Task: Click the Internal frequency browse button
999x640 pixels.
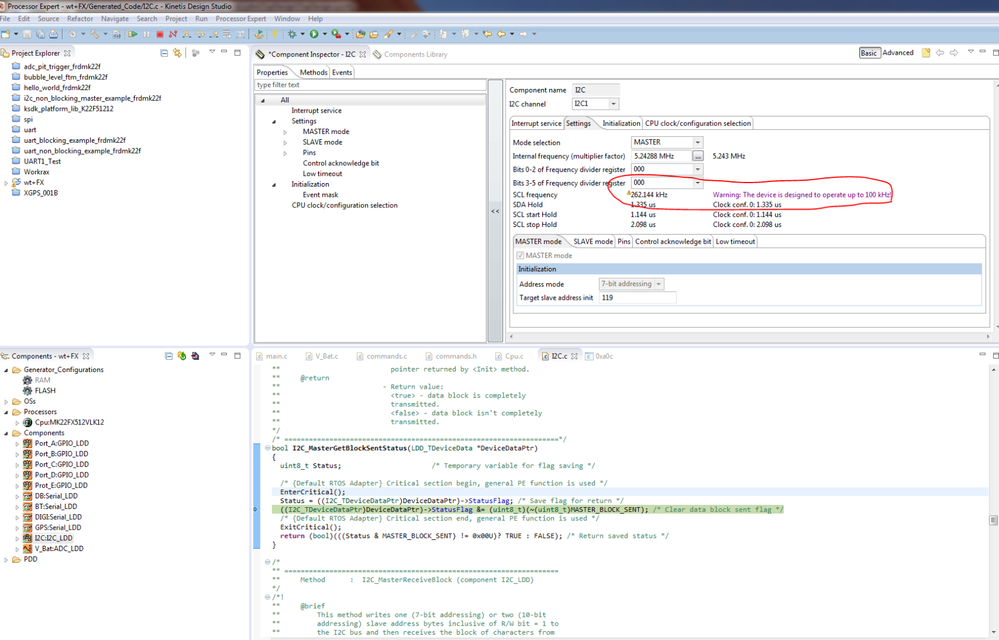Action: 698,156
